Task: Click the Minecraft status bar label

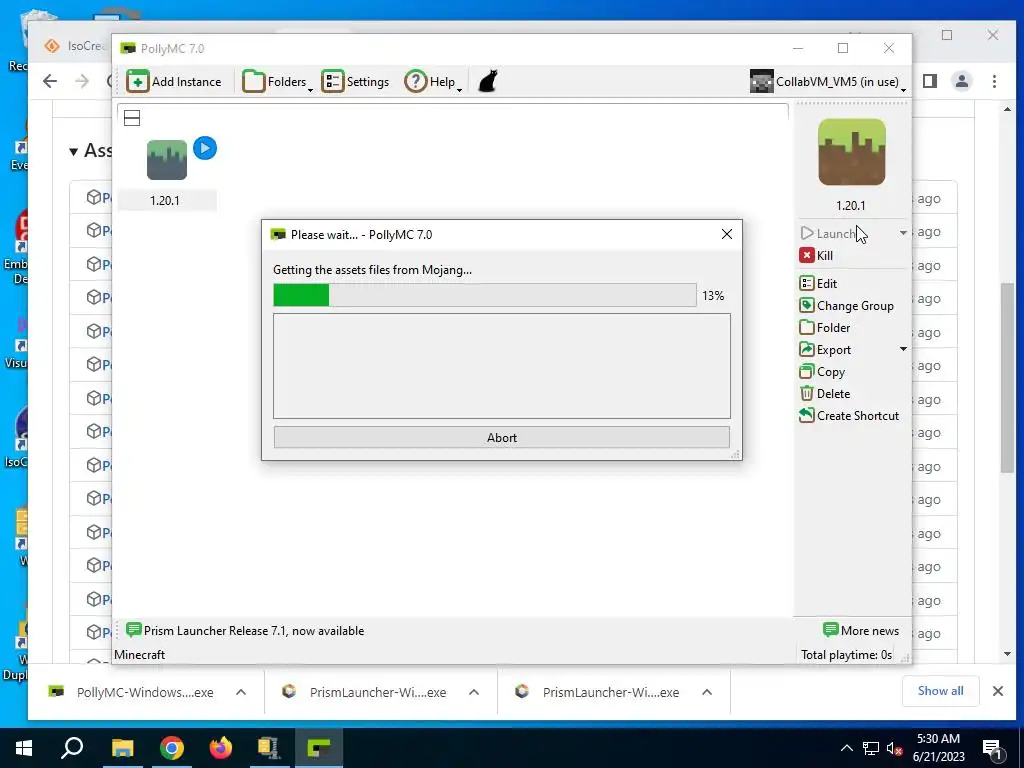Action: click(x=139, y=654)
